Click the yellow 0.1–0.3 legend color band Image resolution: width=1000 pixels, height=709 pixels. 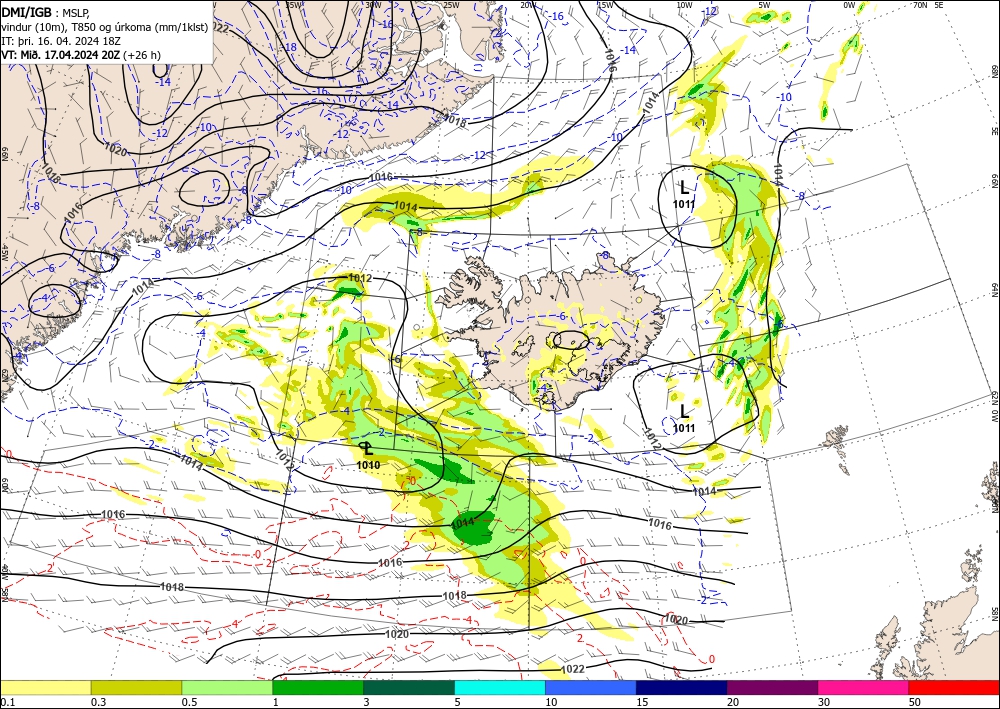coord(45,687)
